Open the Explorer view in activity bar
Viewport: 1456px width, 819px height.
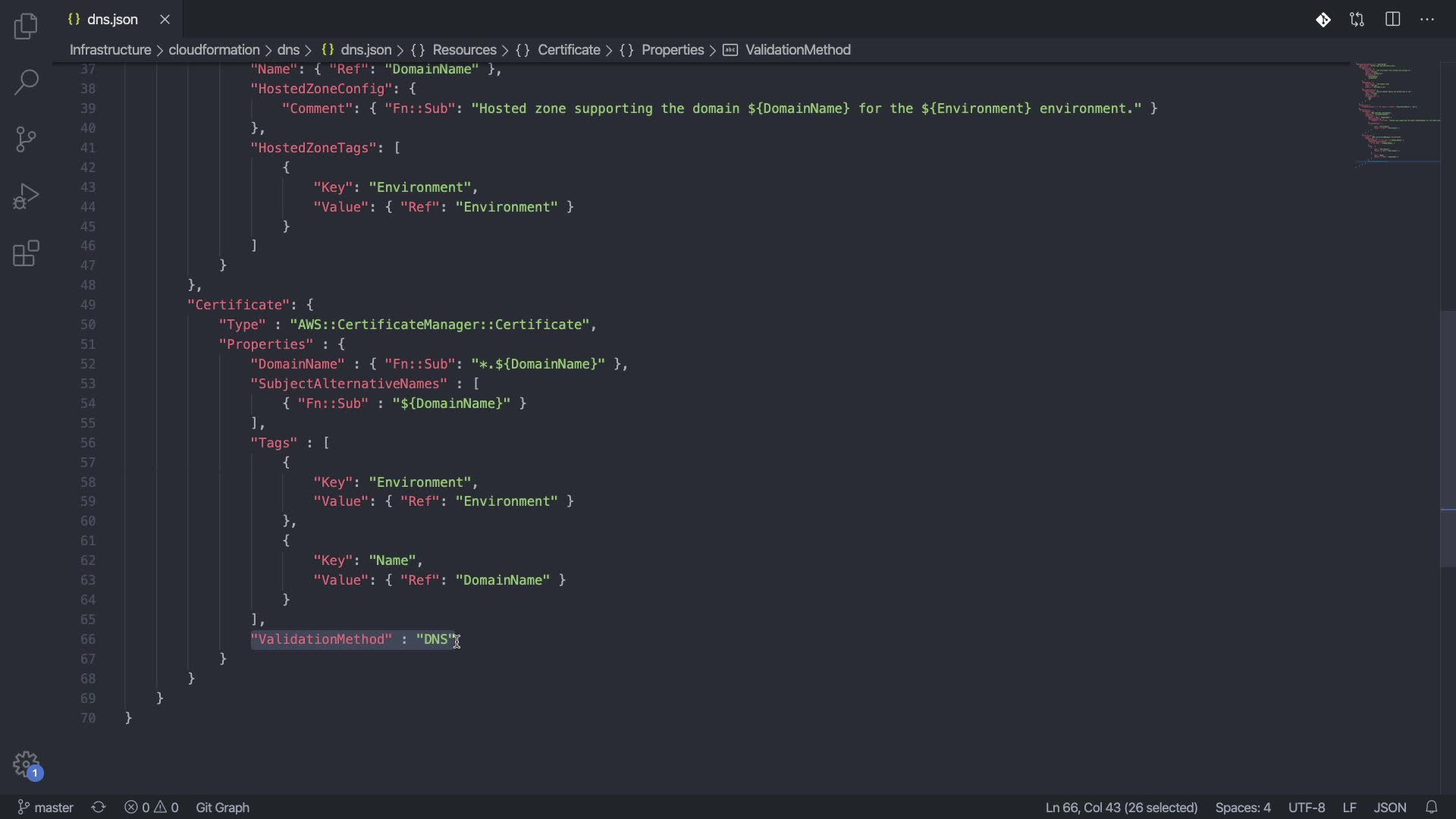[x=26, y=27]
